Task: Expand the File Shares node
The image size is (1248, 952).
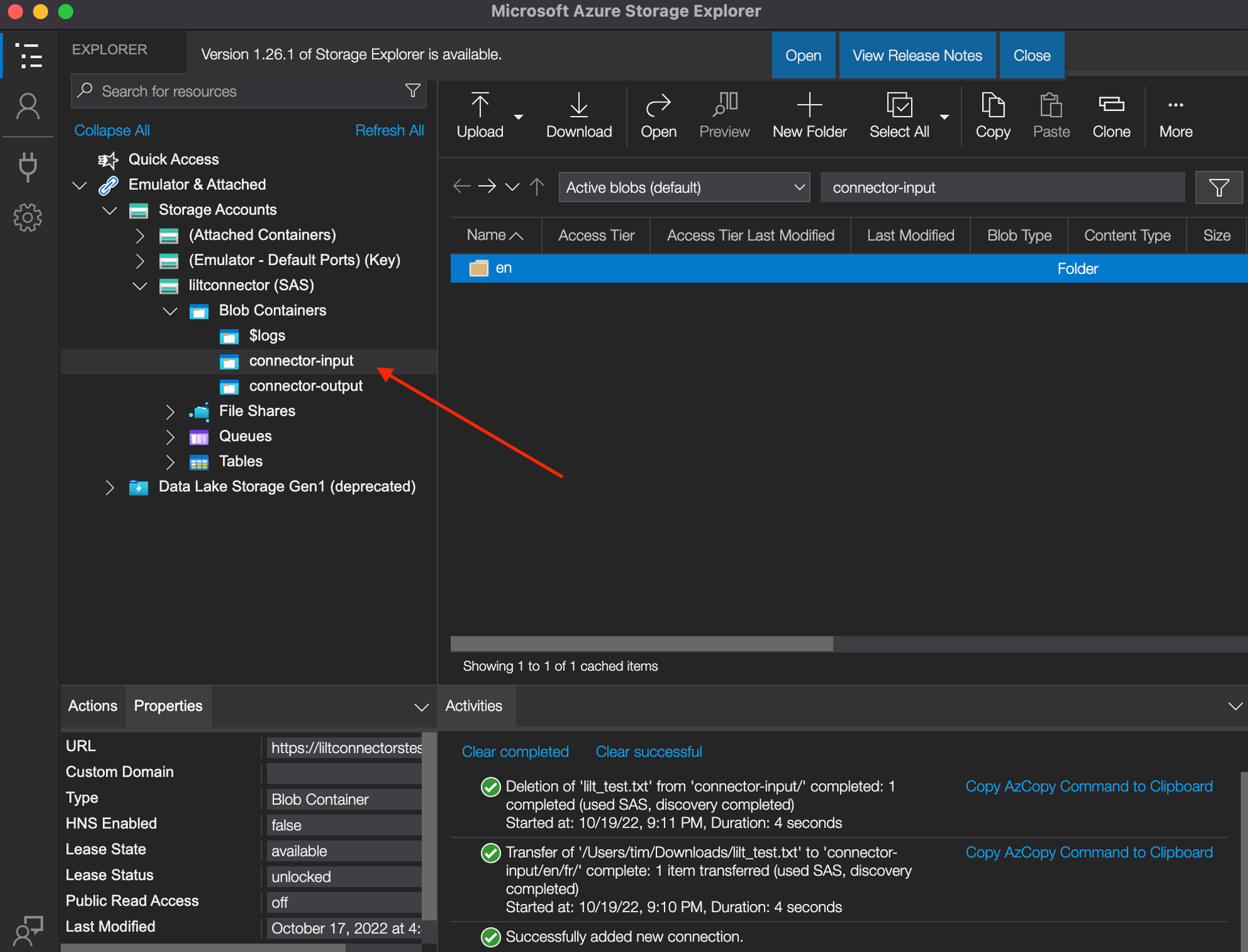Action: [x=170, y=412]
